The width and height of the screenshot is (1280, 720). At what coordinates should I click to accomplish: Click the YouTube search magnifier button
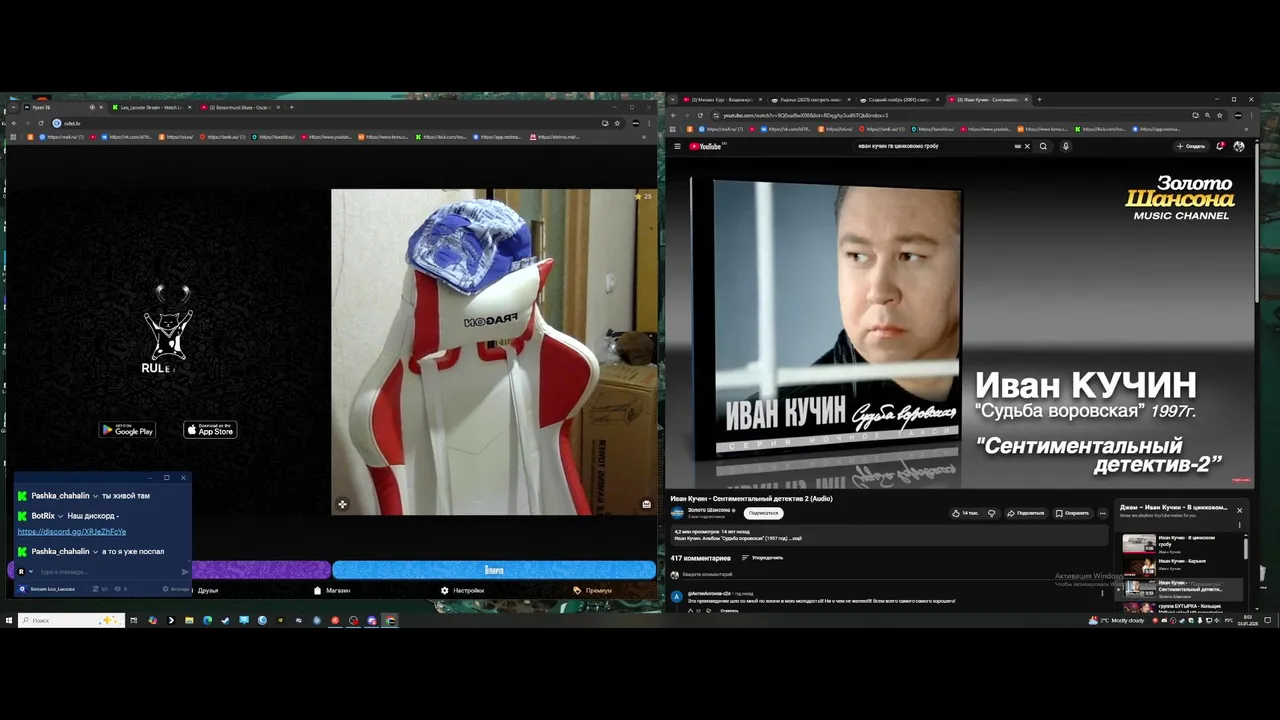point(1043,146)
